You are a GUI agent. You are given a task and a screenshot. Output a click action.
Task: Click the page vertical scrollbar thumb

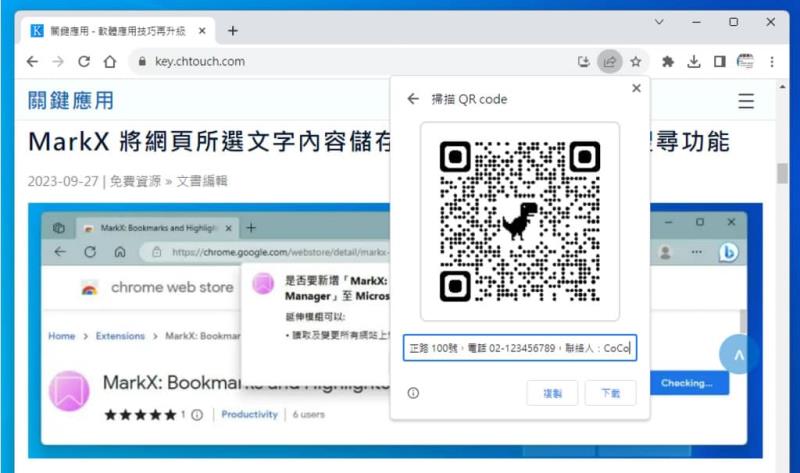point(782,173)
